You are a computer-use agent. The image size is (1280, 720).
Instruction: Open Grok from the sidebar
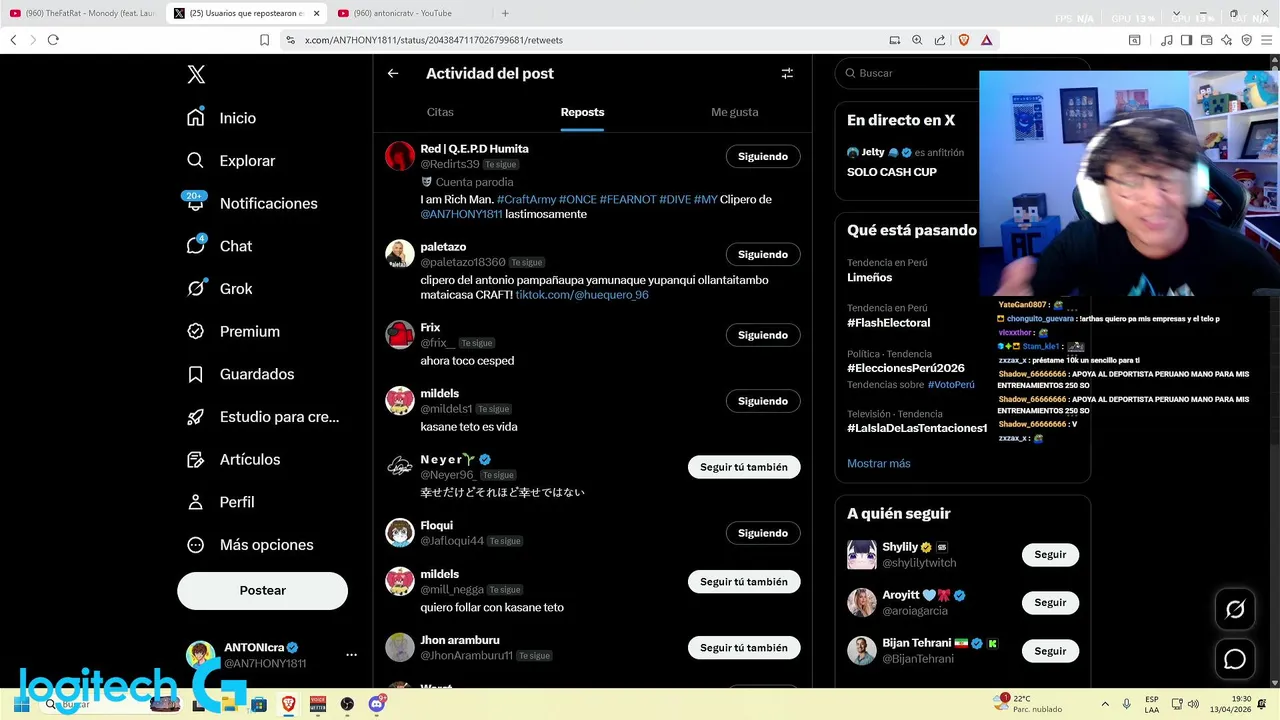tap(219, 289)
